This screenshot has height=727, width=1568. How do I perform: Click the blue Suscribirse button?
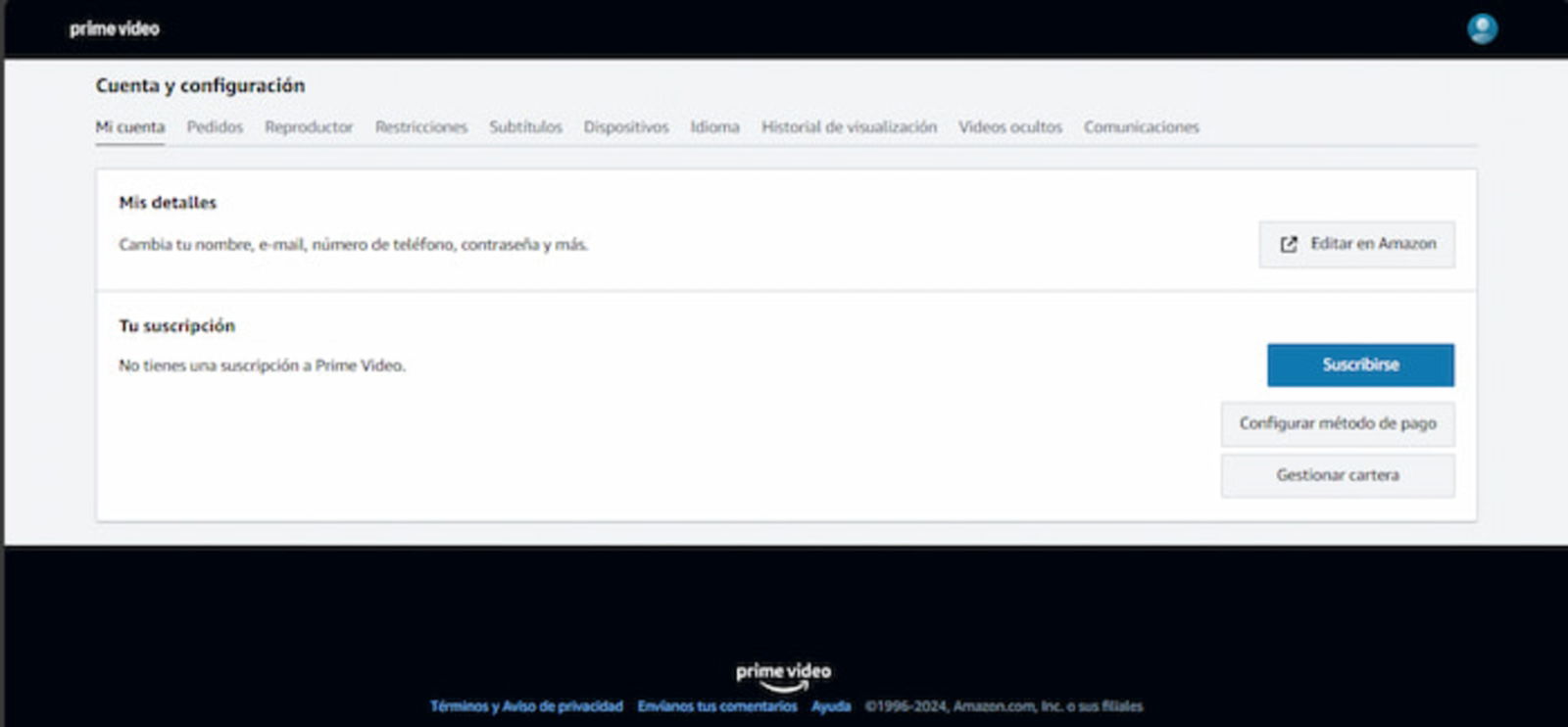[x=1360, y=364]
